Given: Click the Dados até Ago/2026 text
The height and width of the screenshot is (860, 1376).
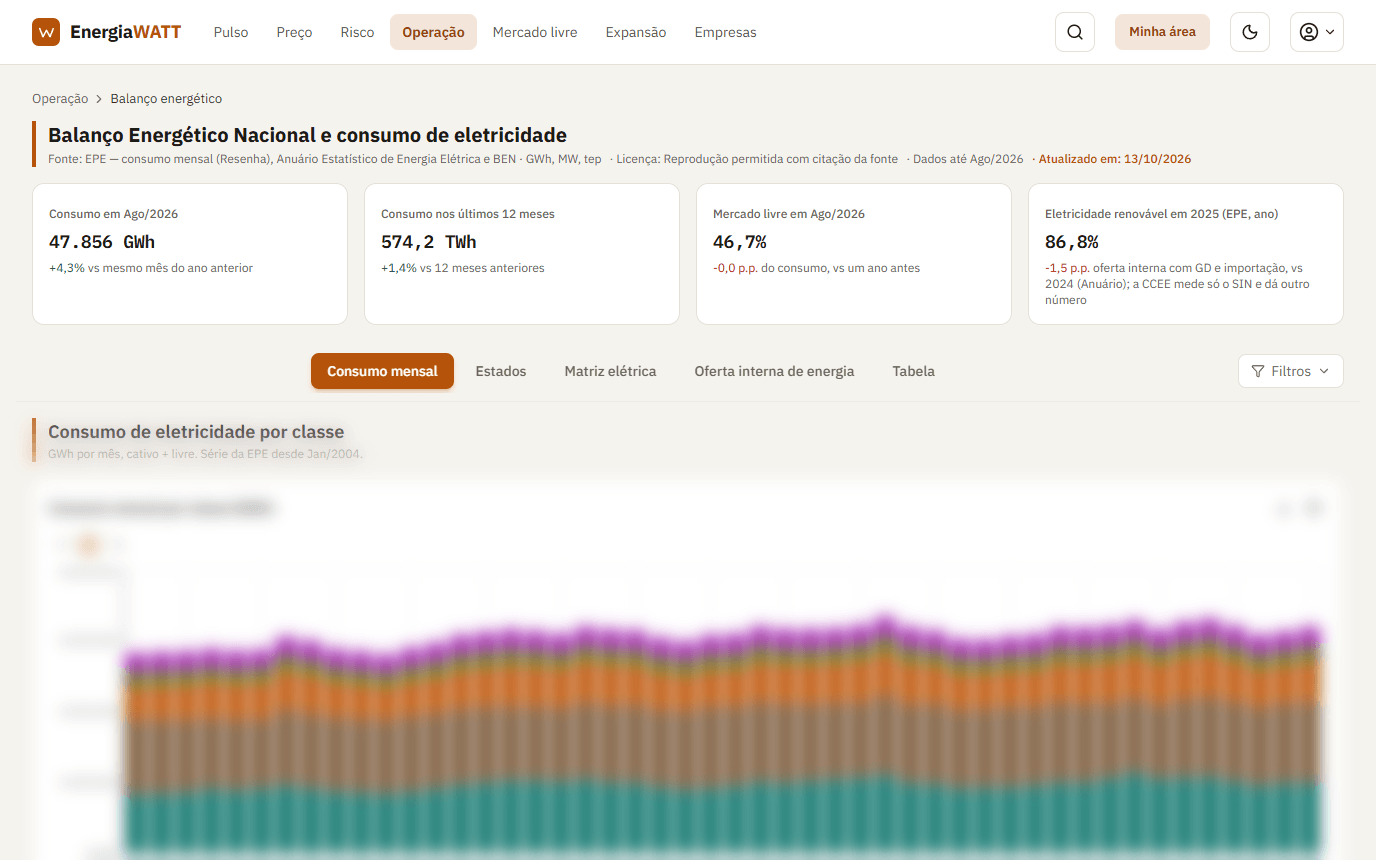Looking at the screenshot, I should tap(969, 159).
